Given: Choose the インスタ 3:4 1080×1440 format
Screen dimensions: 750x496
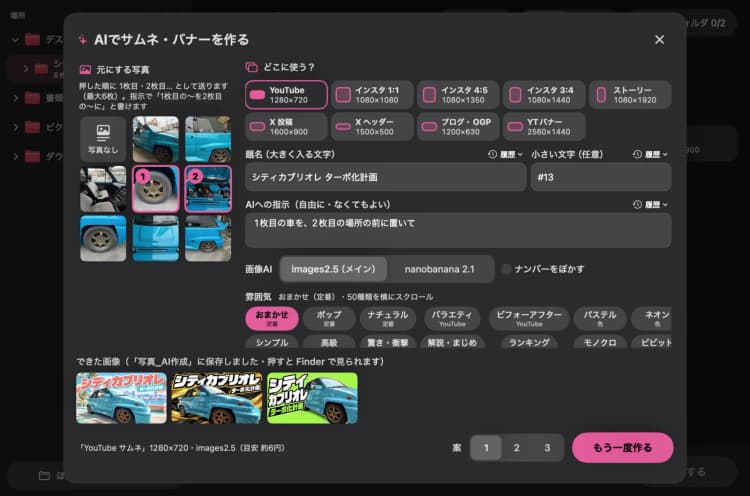Looking at the screenshot, I should (544, 95).
